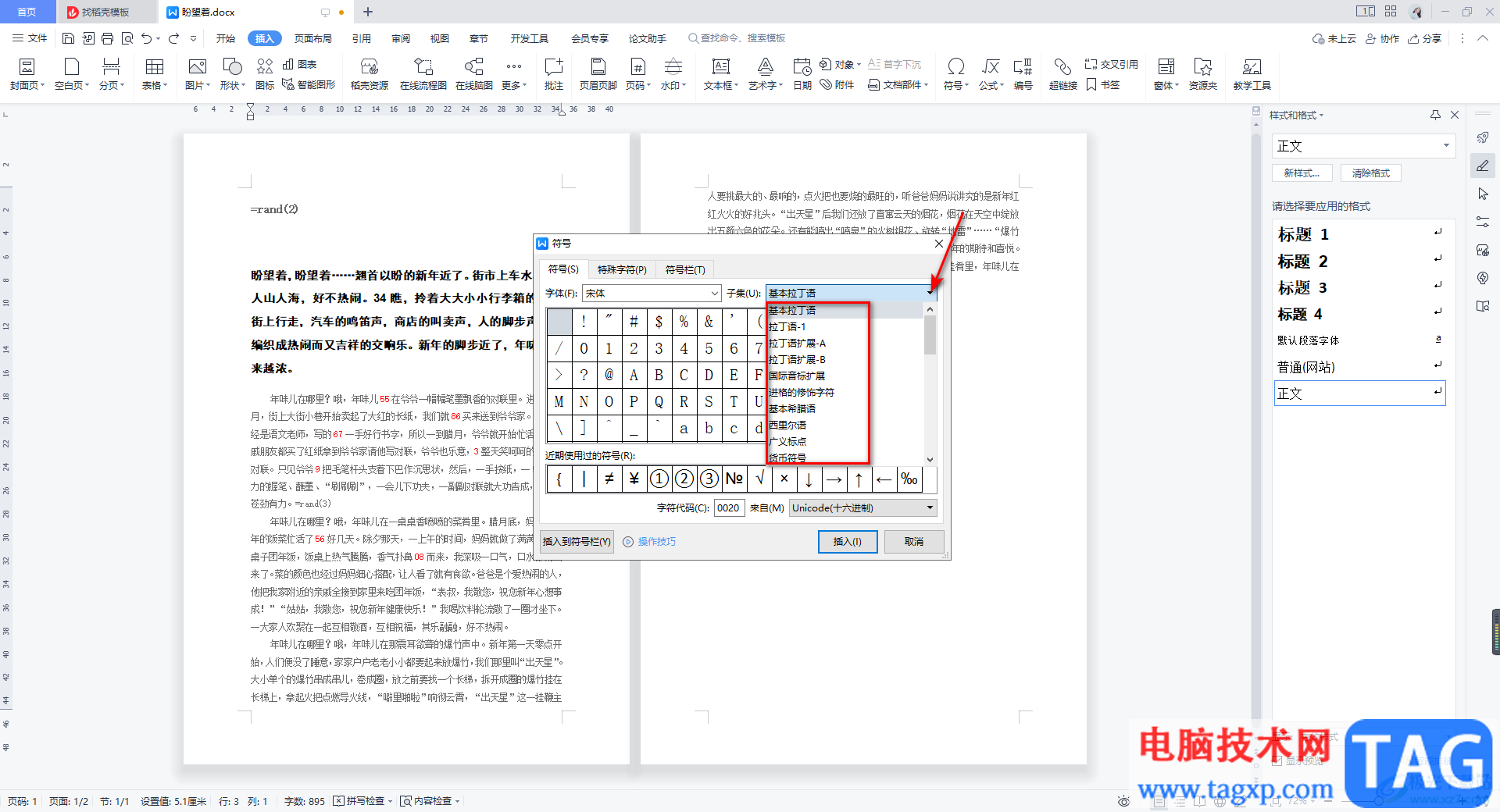Image resolution: width=1500 pixels, height=812 pixels.
Task: Open the Page Layout (页面布局) tab
Action: [x=313, y=38]
